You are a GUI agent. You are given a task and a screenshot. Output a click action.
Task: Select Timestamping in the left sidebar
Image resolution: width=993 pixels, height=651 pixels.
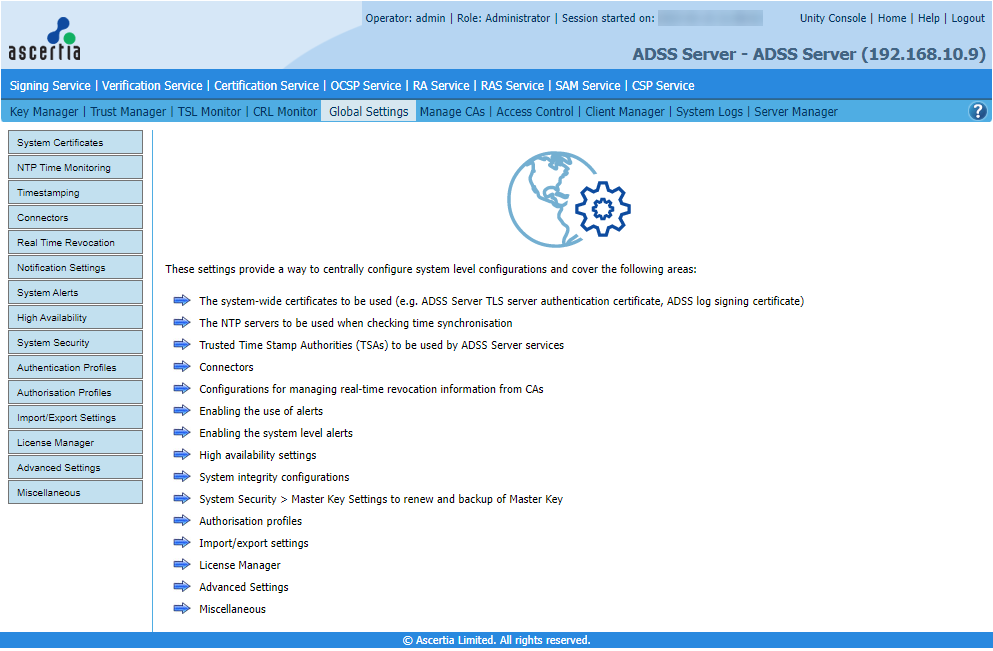(75, 193)
